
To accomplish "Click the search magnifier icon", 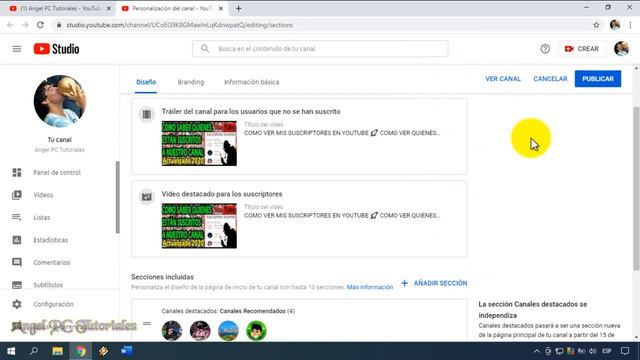I will [205, 49].
